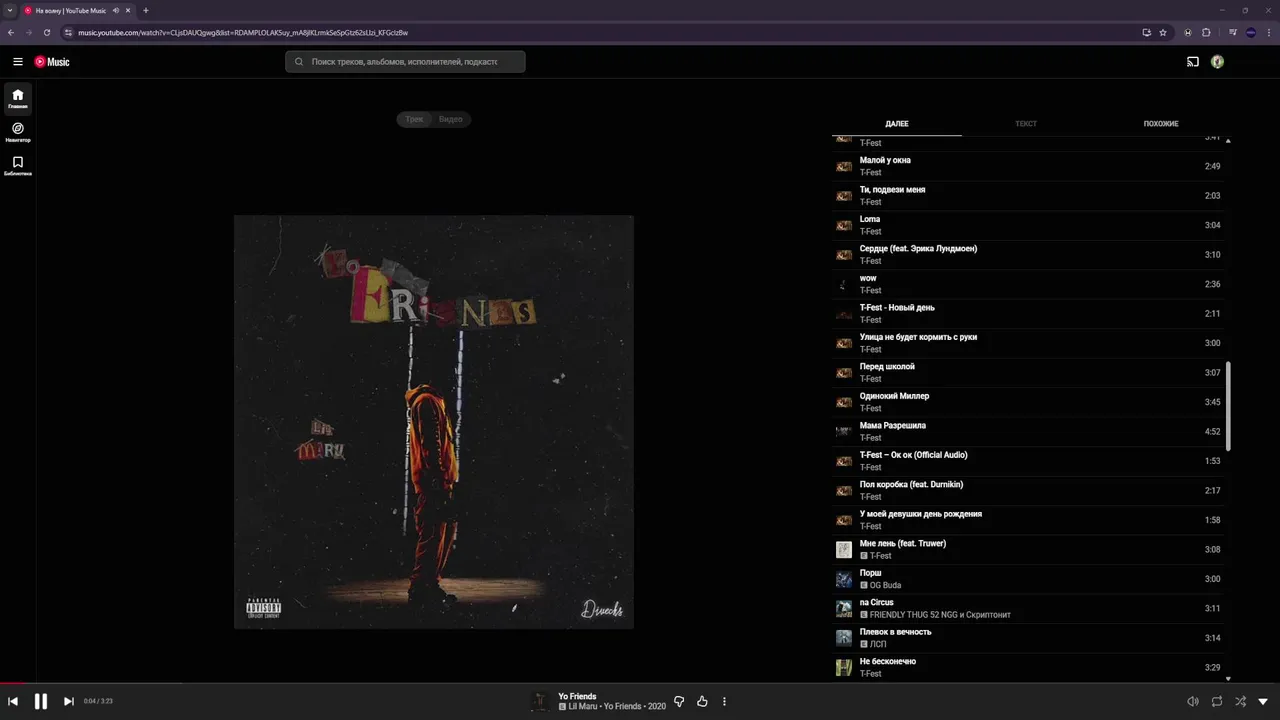Screen dimensions: 1280x720
Task: Play queue track Мама Разрешила
Action: (1029, 432)
